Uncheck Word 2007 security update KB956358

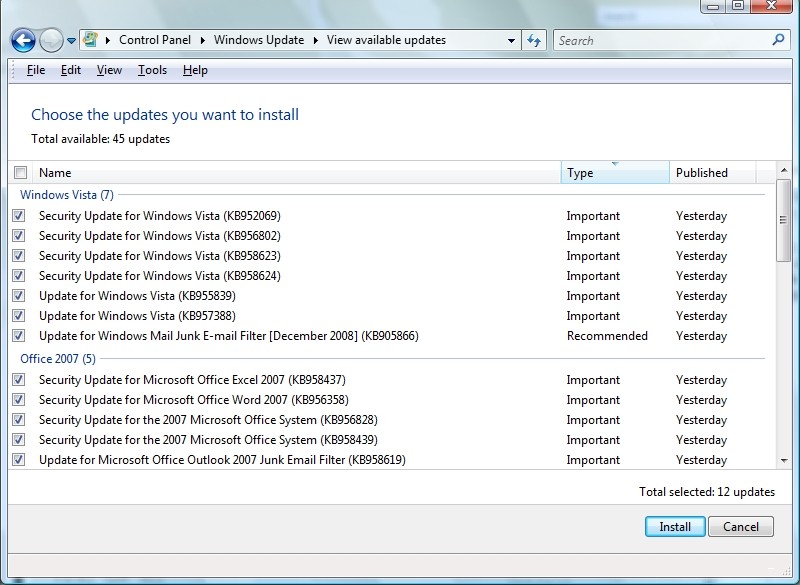point(19,399)
